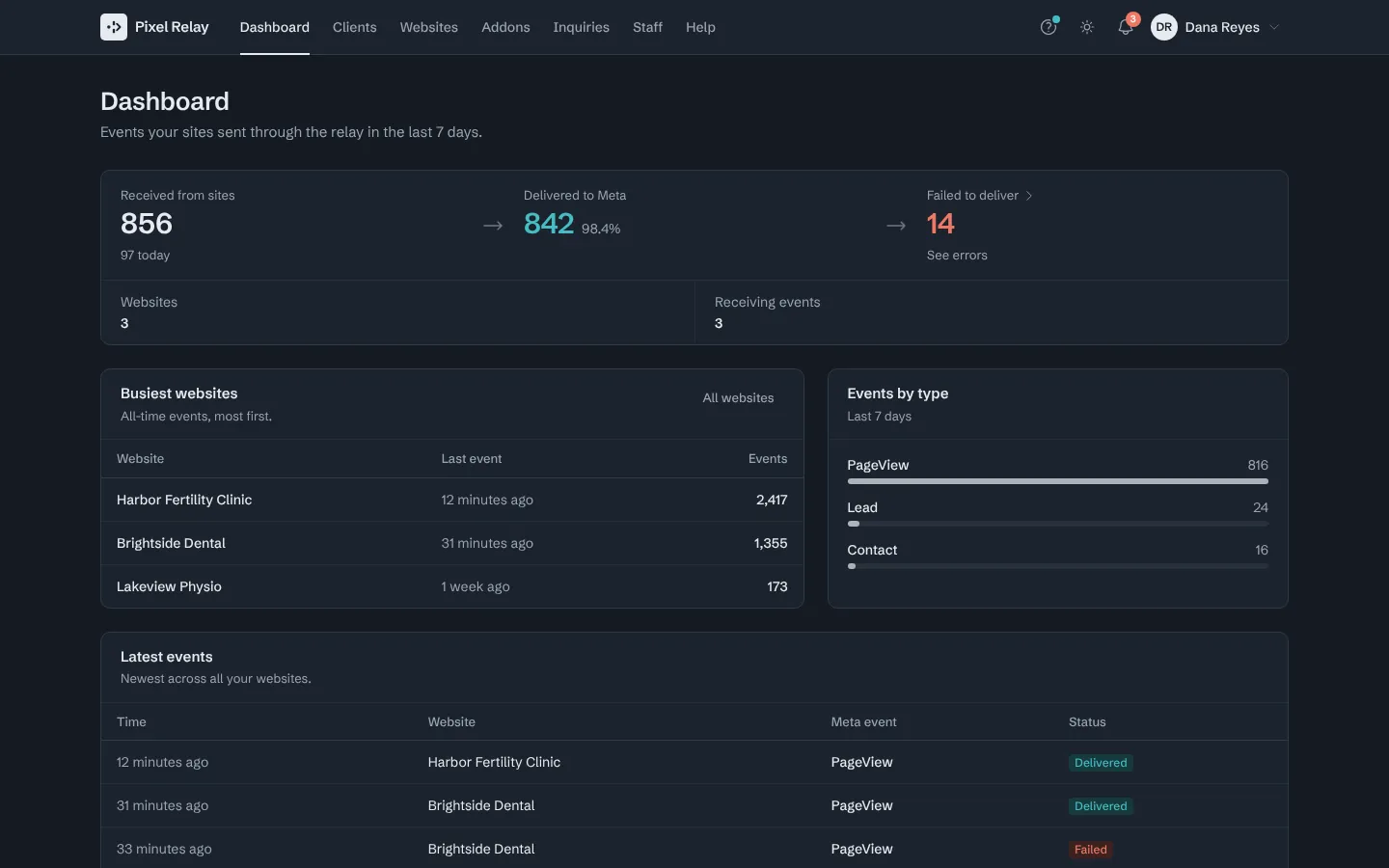The height and width of the screenshot is (868, 1389).
Task: Expand the Dana Reyes account menu chevron
Action: (1274, 27)
